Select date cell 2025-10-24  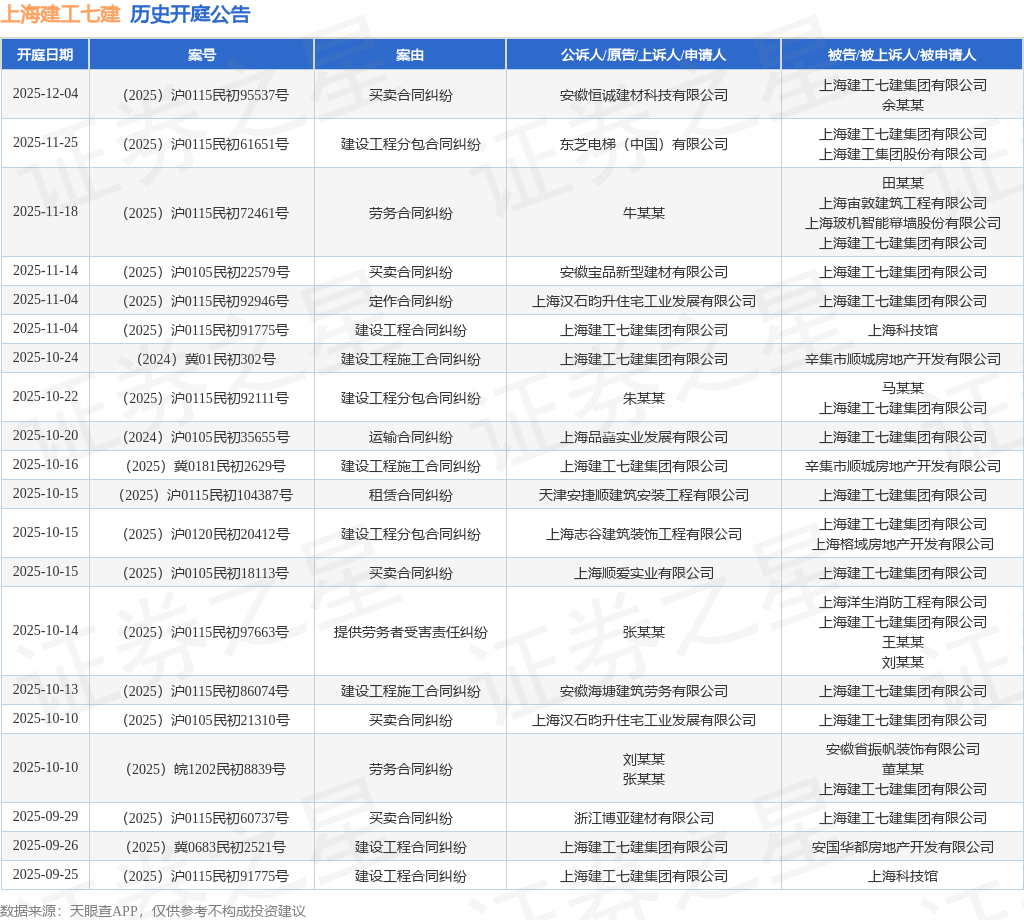(x=45, y=357)
